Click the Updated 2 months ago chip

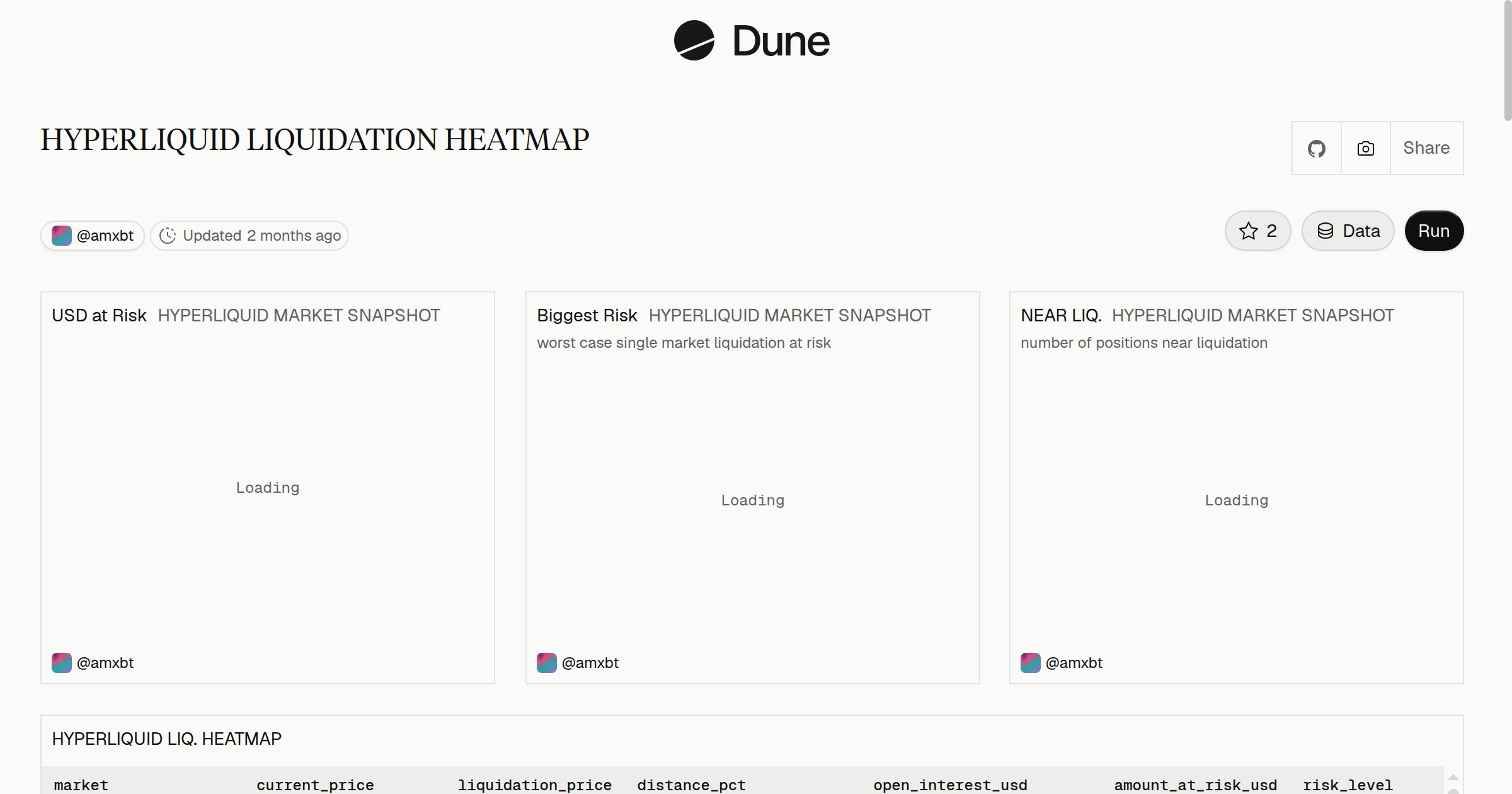pos(249,236)
